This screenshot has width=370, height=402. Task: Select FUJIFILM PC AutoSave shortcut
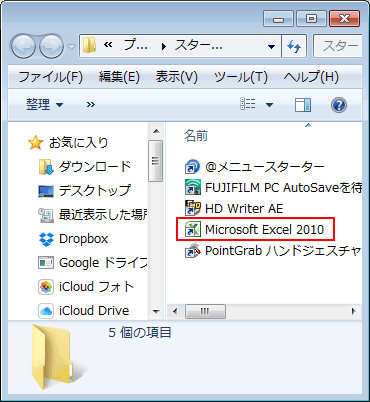pos(273,188)
